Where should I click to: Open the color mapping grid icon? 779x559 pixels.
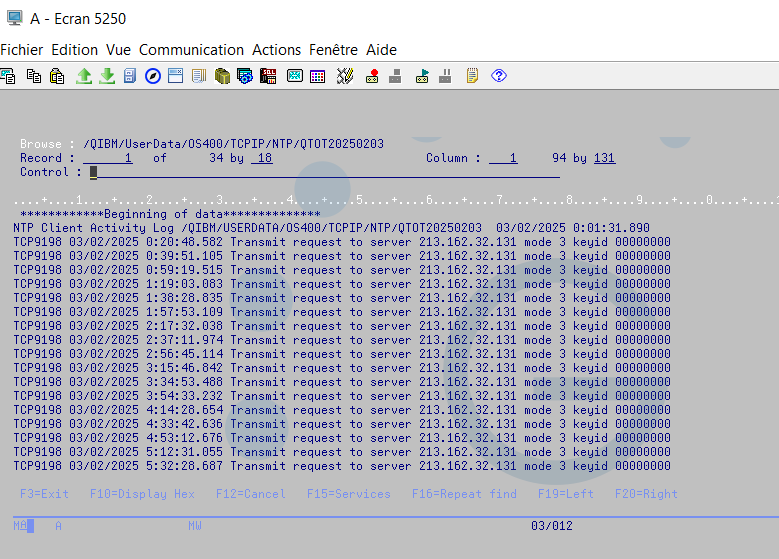[x=317, y=76]
